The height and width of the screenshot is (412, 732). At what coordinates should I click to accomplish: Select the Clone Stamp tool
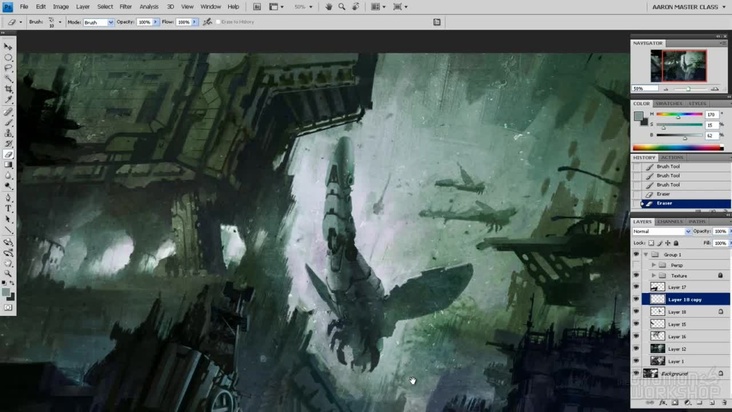(8, 133)
